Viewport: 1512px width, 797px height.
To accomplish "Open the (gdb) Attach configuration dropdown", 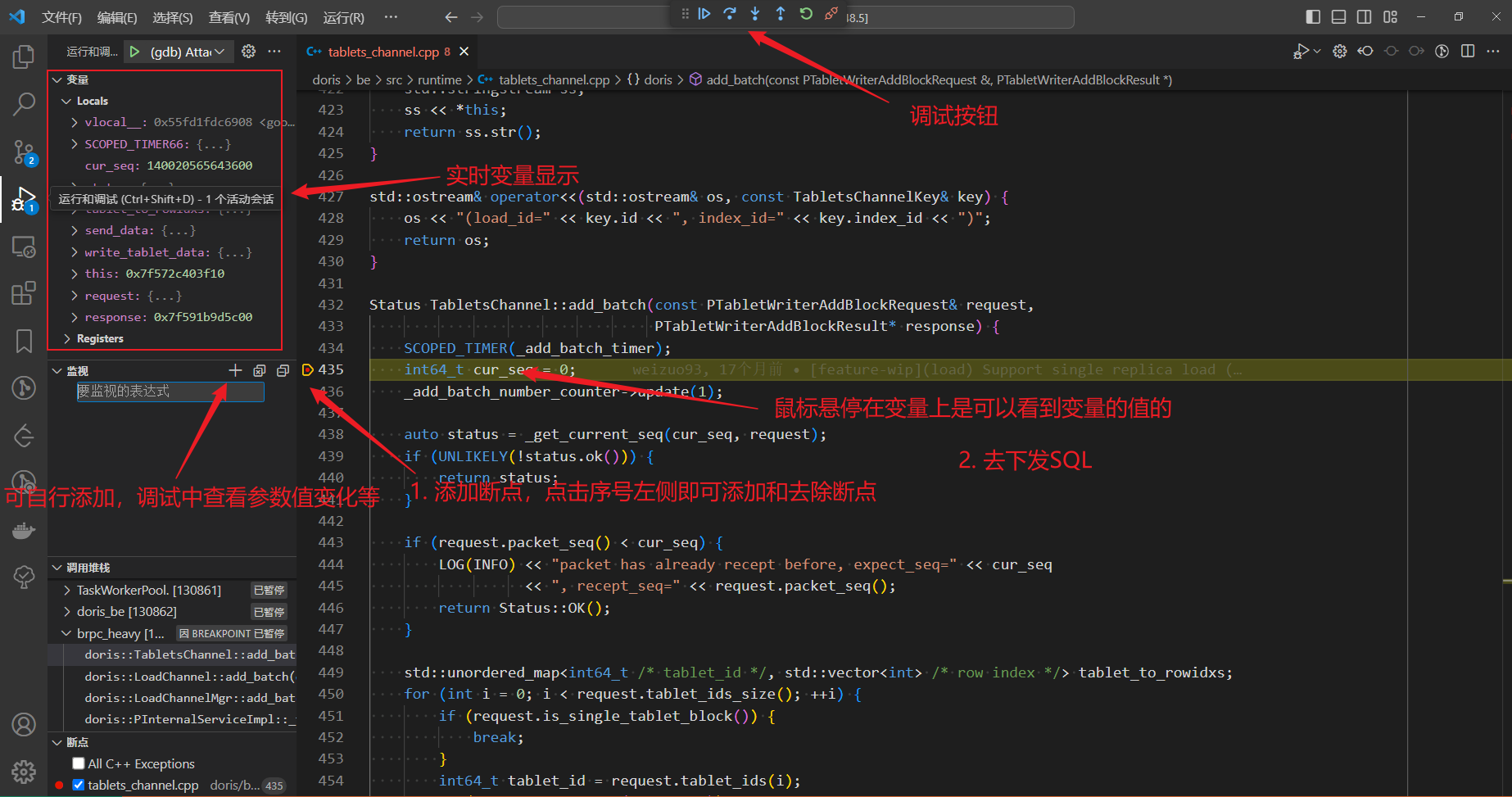I will pos(188,52).
